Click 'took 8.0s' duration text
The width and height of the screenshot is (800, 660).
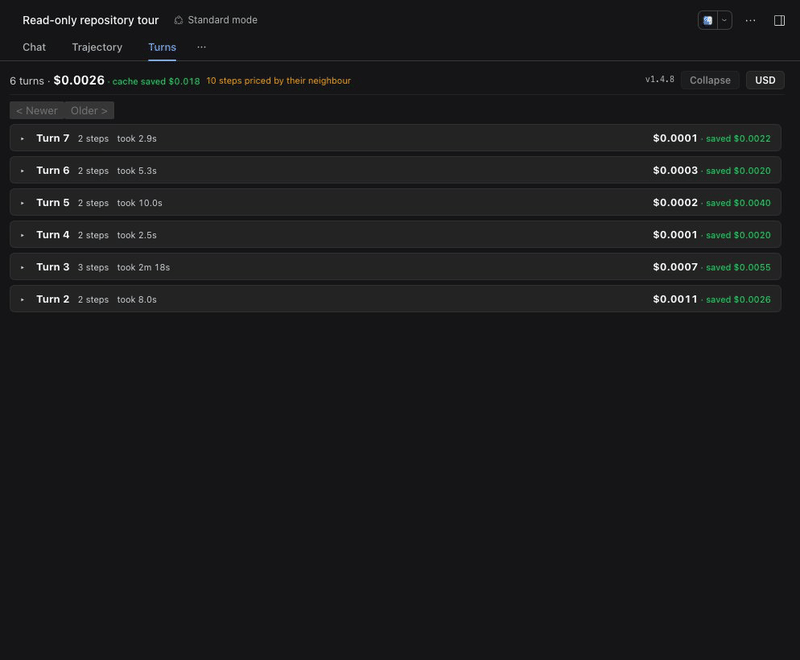(x=137, y=299)
